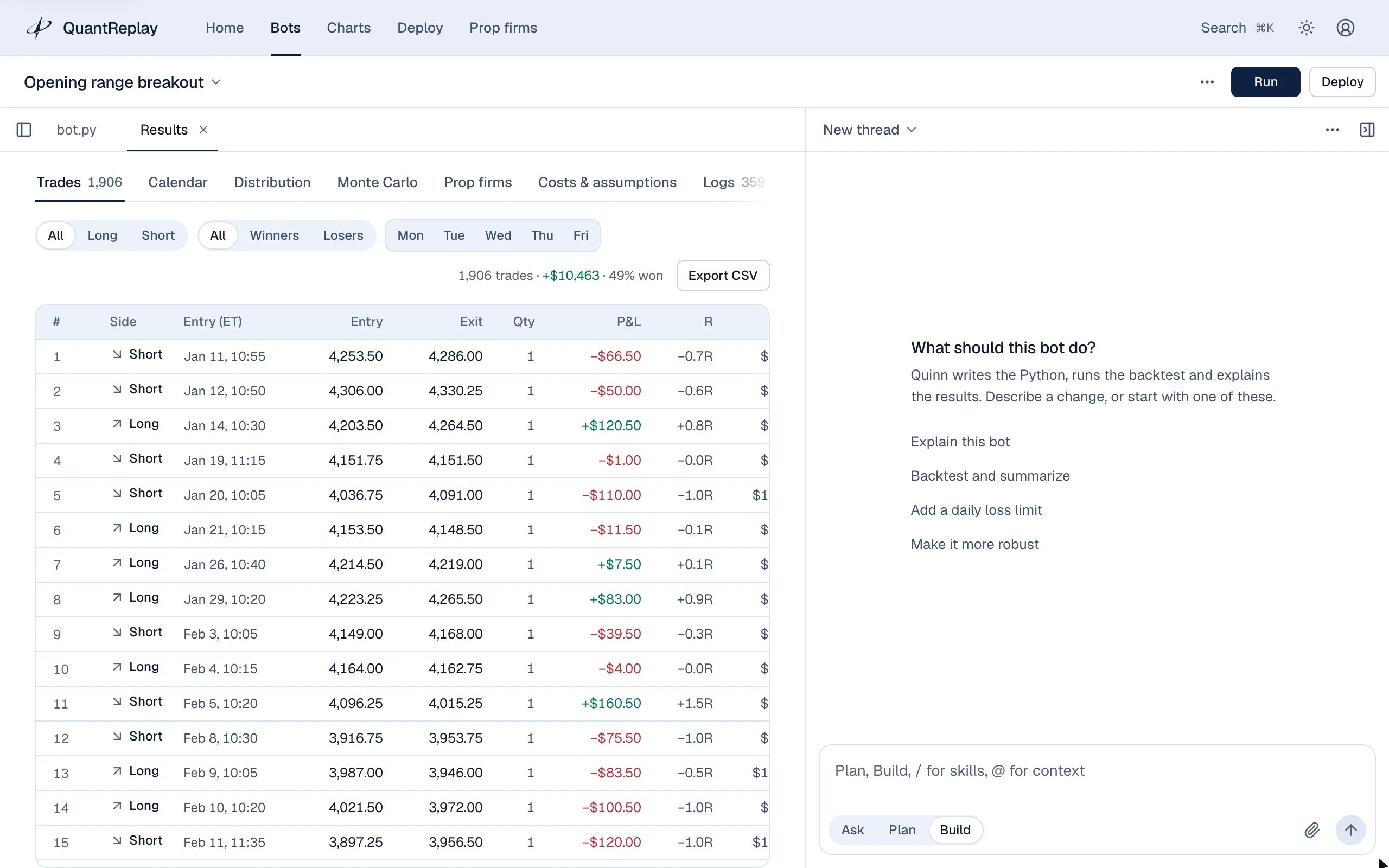Viewport: 1389px width, 868px height.
Task: Toggle the Wed weekday filter
Action: (498, 235)
